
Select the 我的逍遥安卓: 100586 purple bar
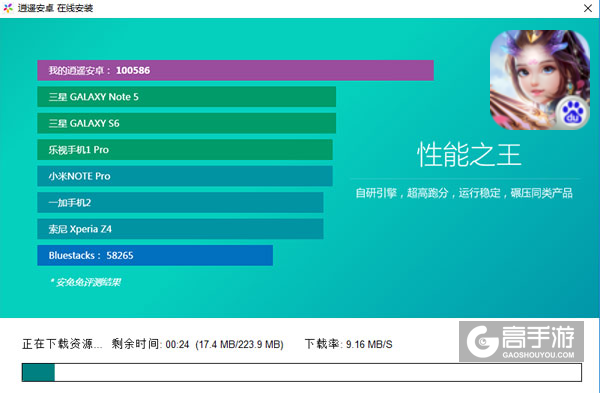coord(235,70)
